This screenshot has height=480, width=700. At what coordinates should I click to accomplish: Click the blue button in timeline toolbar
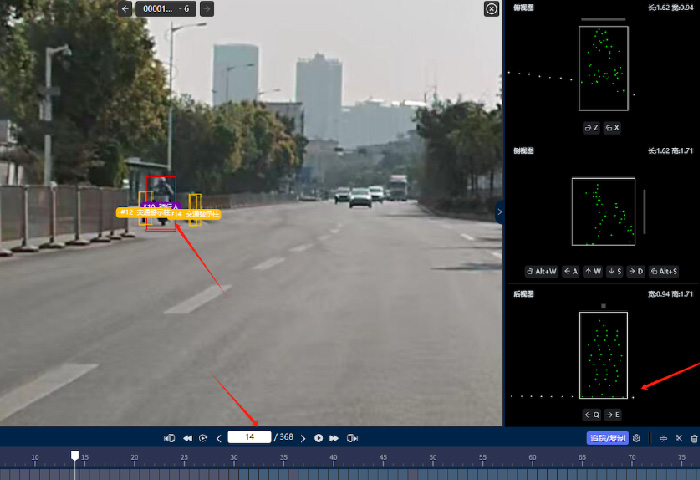607,438
